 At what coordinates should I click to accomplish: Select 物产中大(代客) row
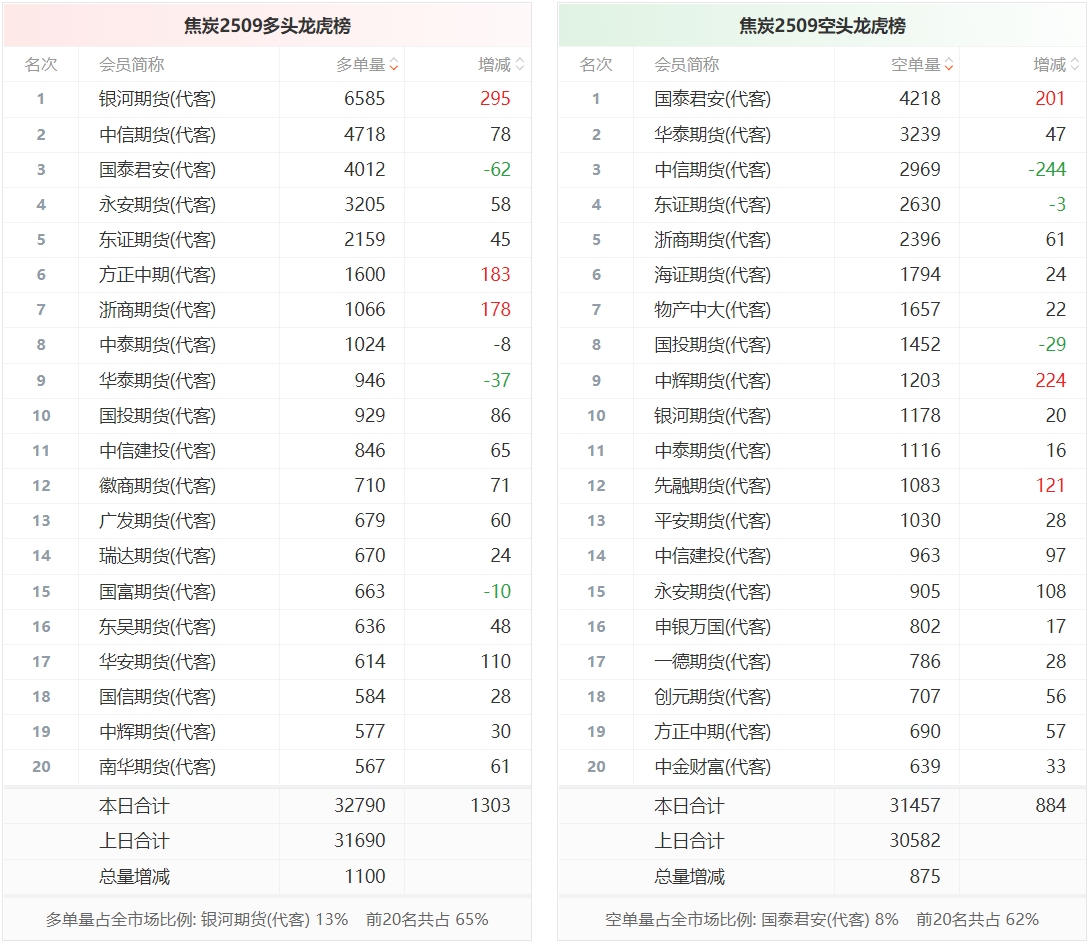[822, 310]
